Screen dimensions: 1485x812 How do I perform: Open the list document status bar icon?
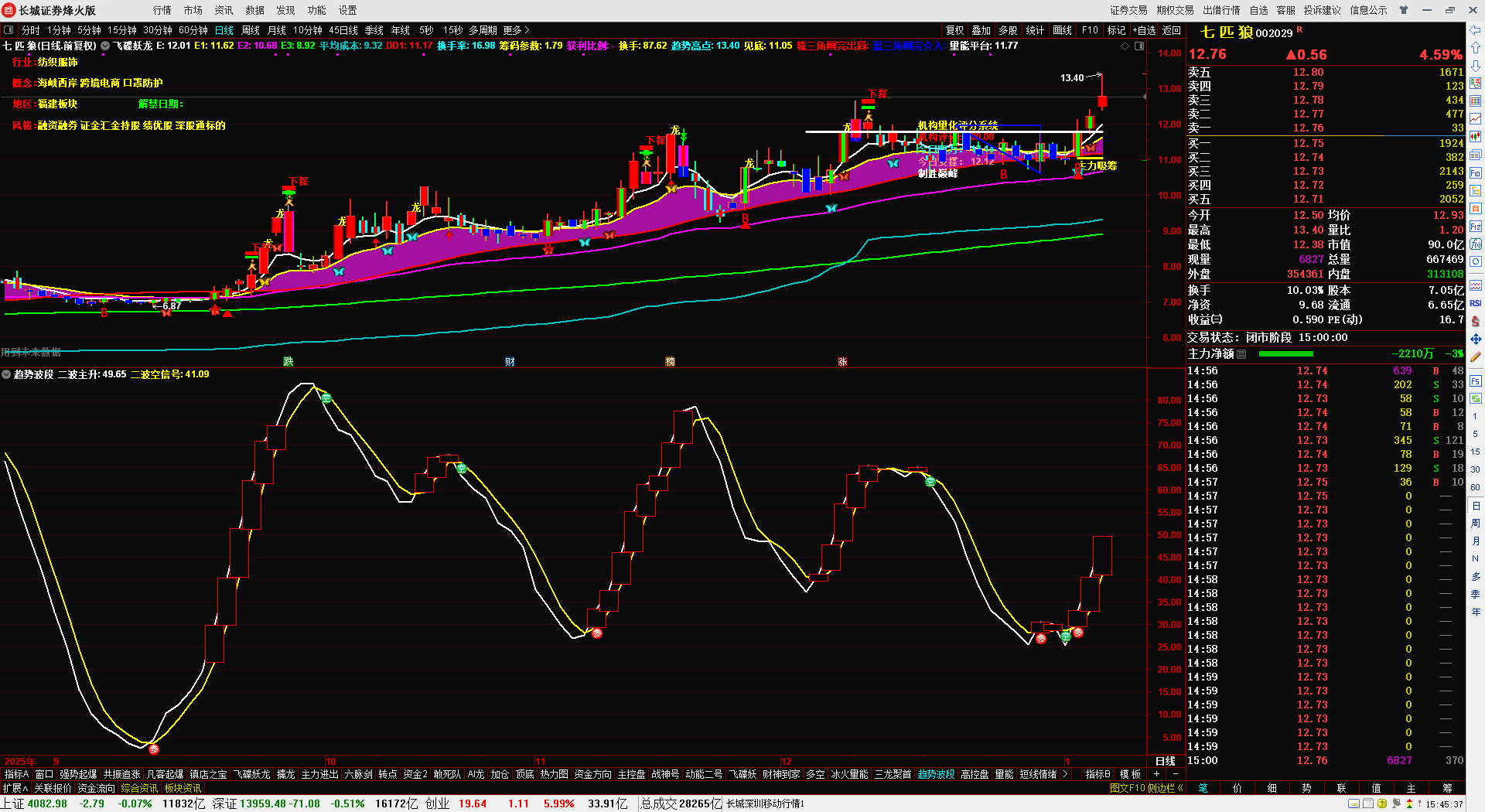[x=1368, y=804]
